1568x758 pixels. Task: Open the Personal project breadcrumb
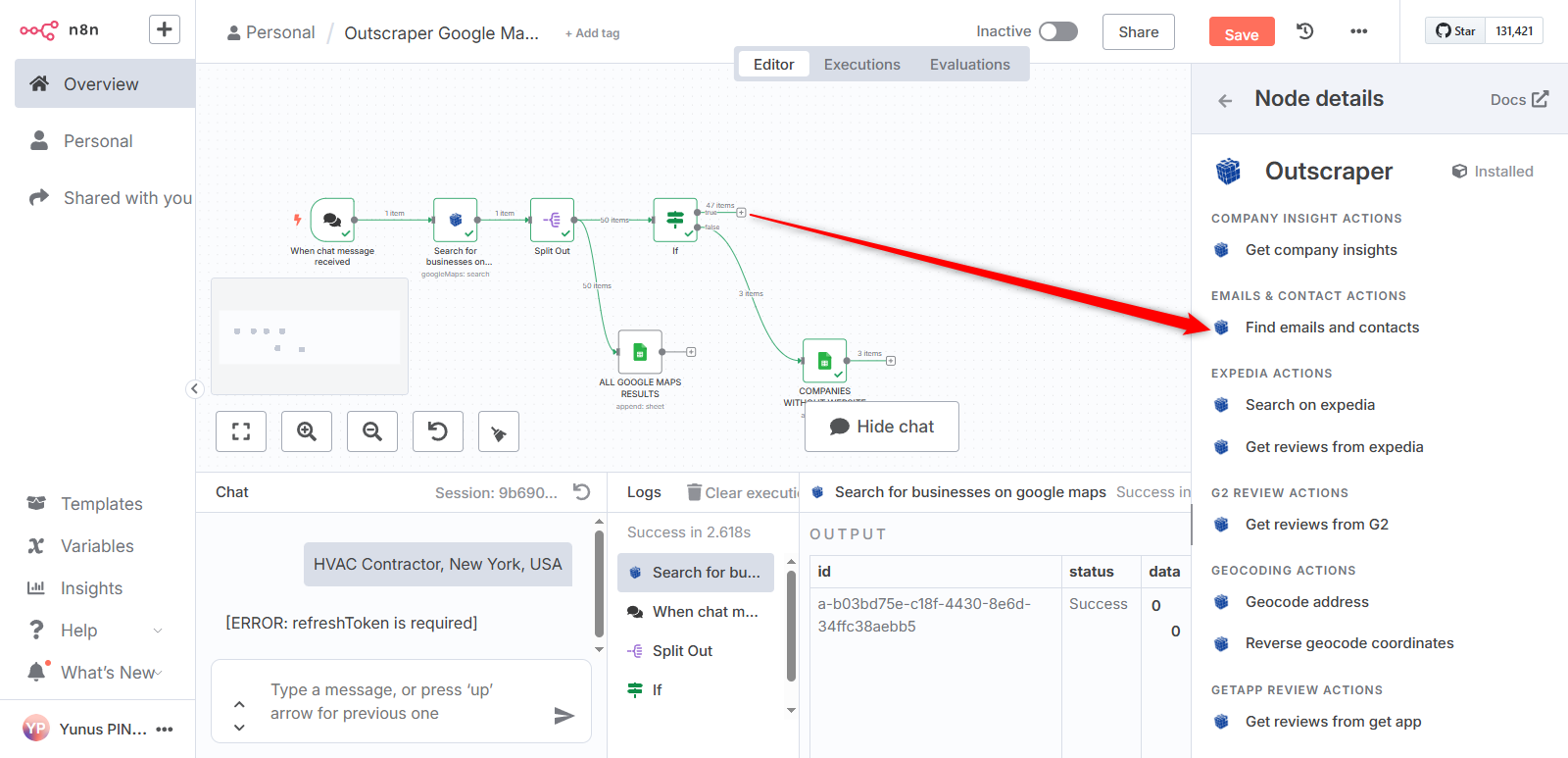[271, 32]
